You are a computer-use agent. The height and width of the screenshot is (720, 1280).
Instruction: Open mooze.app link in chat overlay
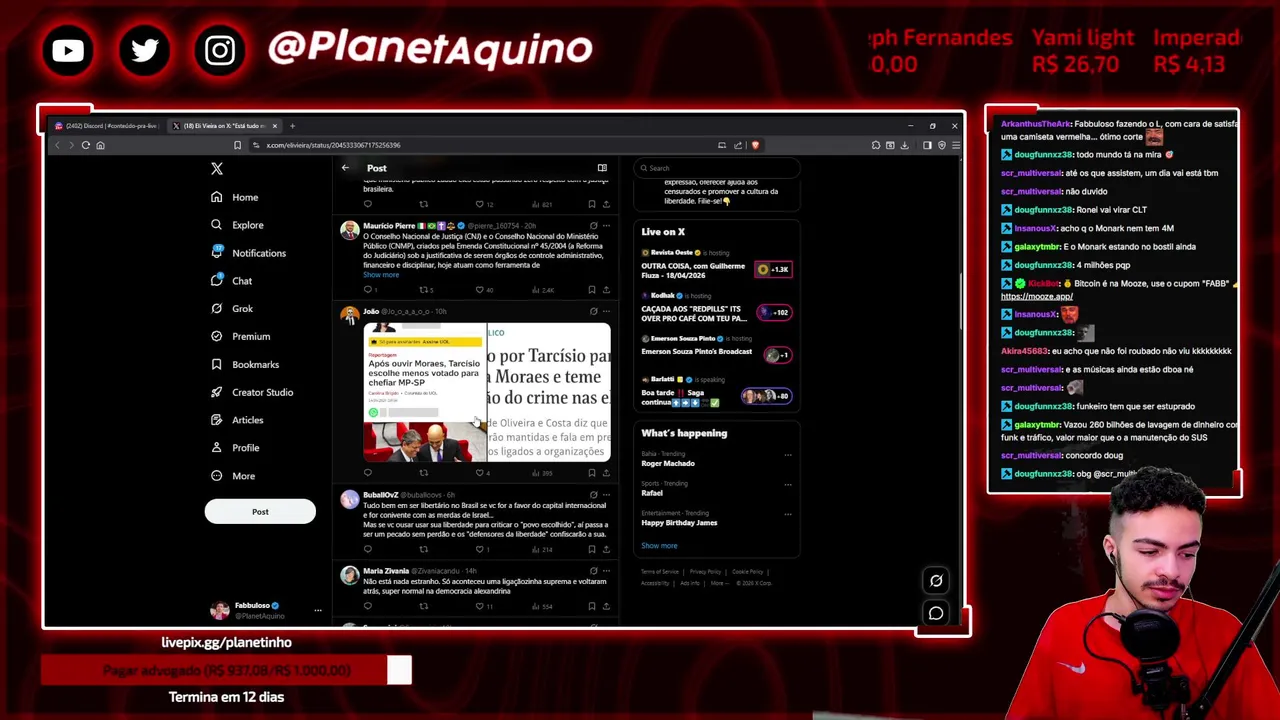(1036, 296)
